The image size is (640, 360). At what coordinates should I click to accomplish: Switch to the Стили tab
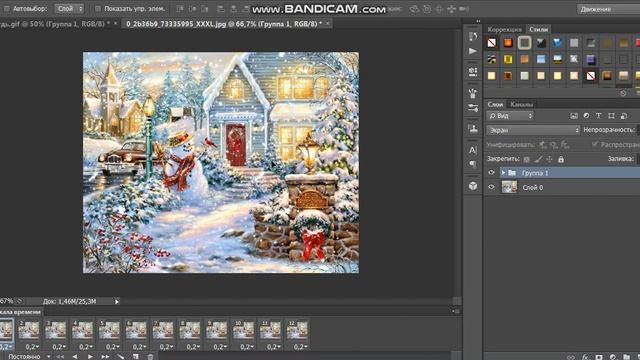(x=538, y=29)
